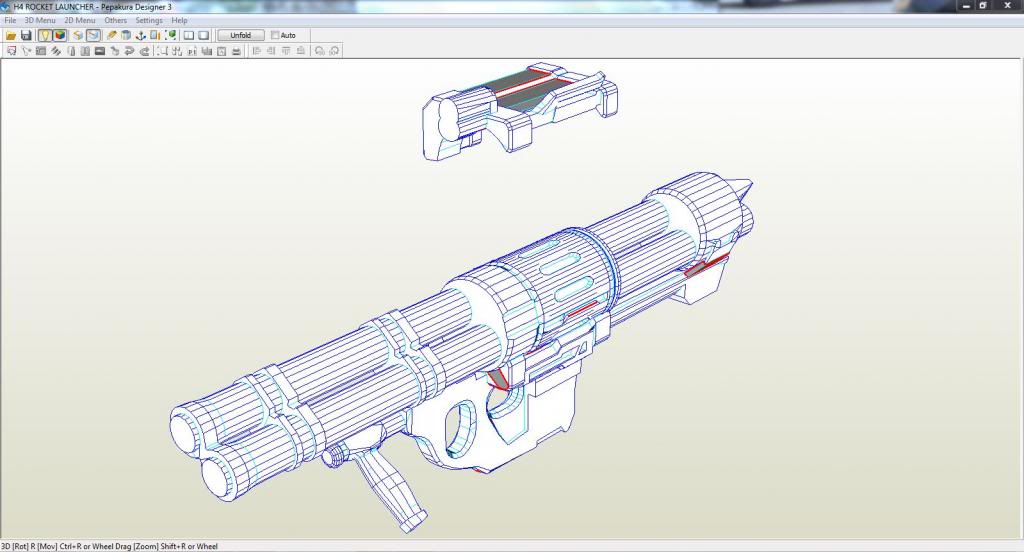Enable the Auto checkbox
The width and height of the screenshot is (1024, 552).
pos(275,35)
